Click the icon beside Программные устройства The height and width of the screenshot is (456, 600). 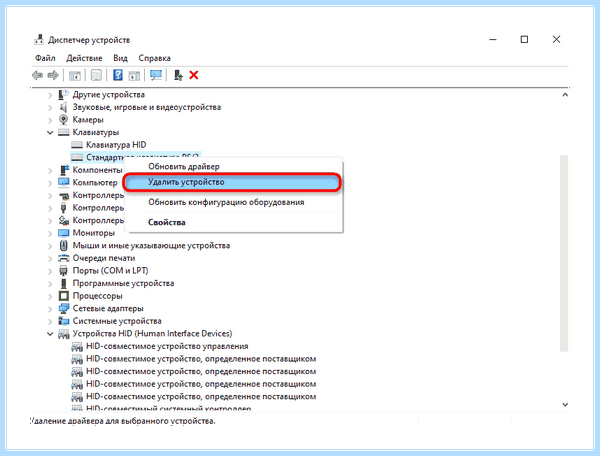tap(64, 283)
